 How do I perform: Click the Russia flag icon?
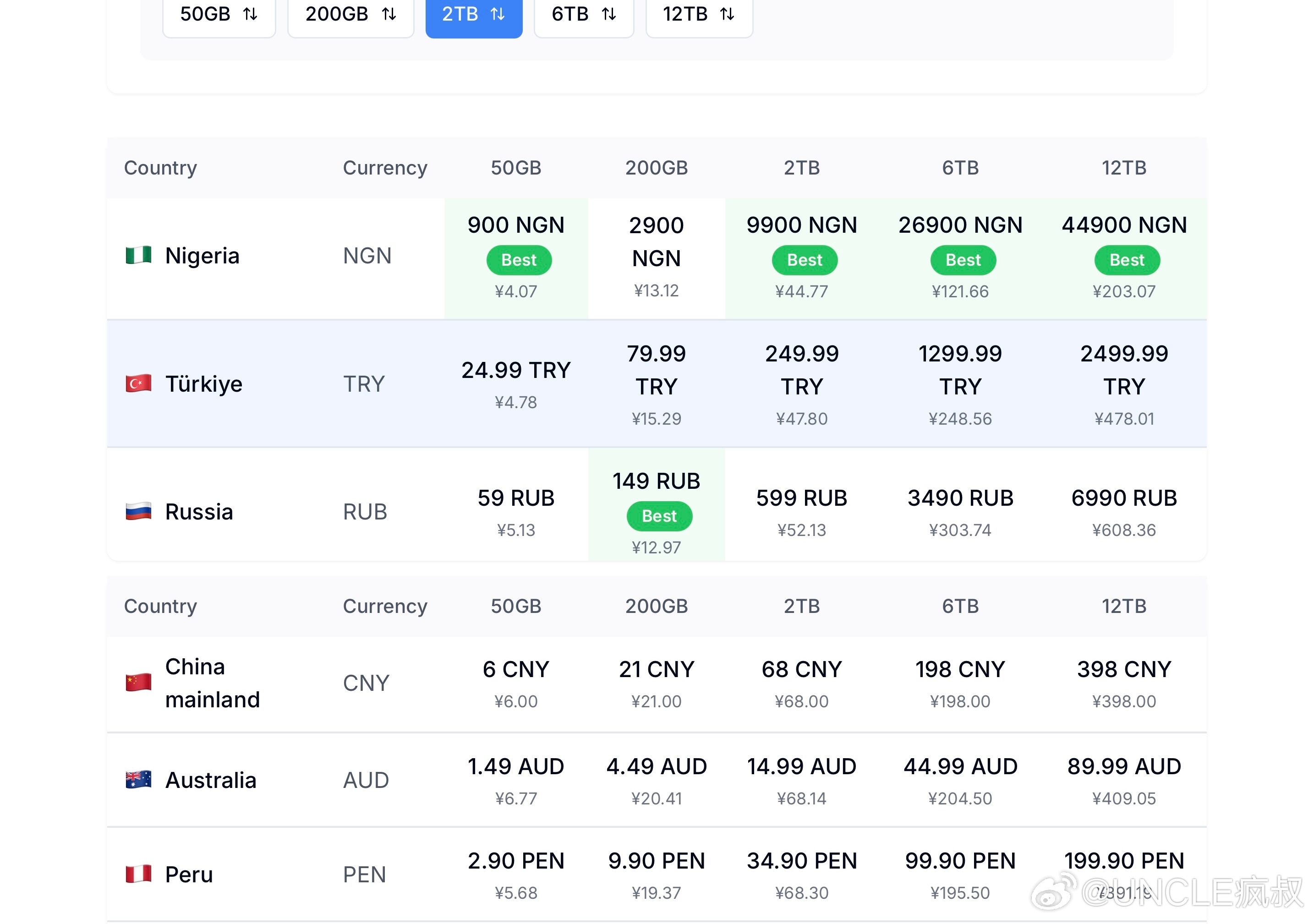click(138, 511)
